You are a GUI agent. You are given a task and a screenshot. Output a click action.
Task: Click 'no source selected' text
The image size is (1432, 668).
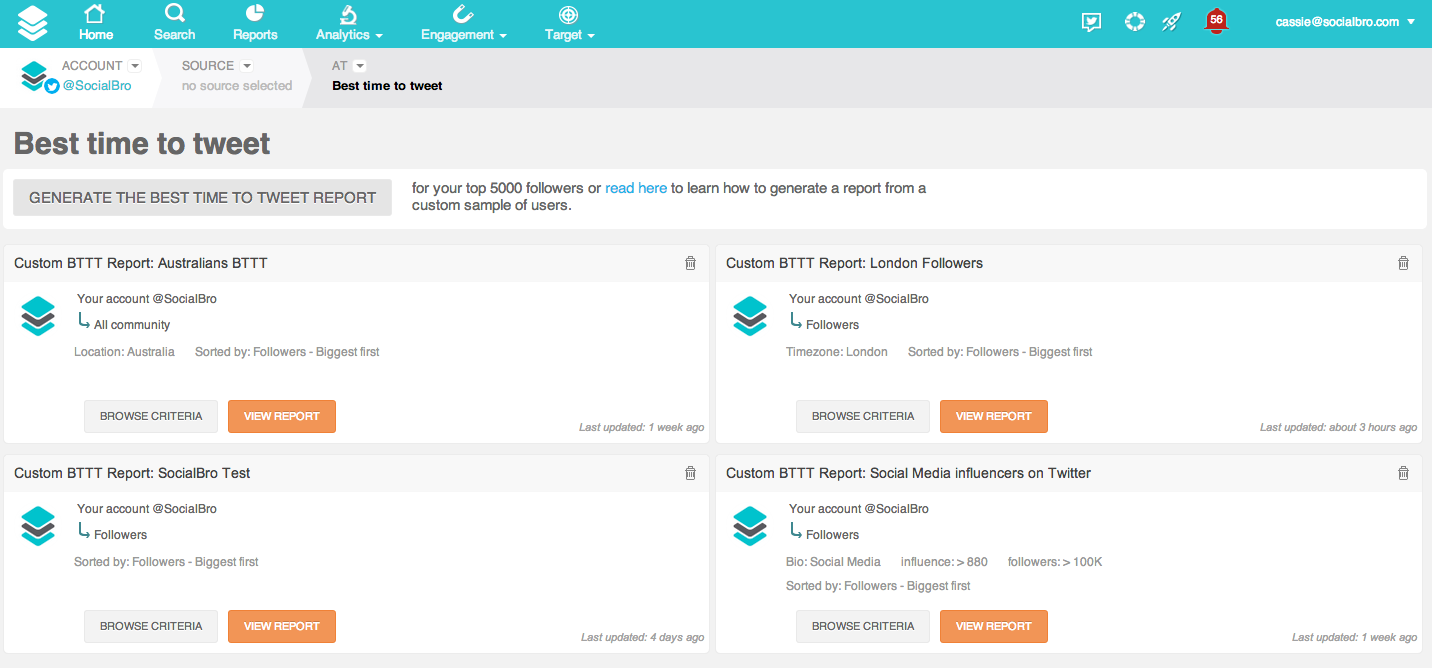pos(237,86)
